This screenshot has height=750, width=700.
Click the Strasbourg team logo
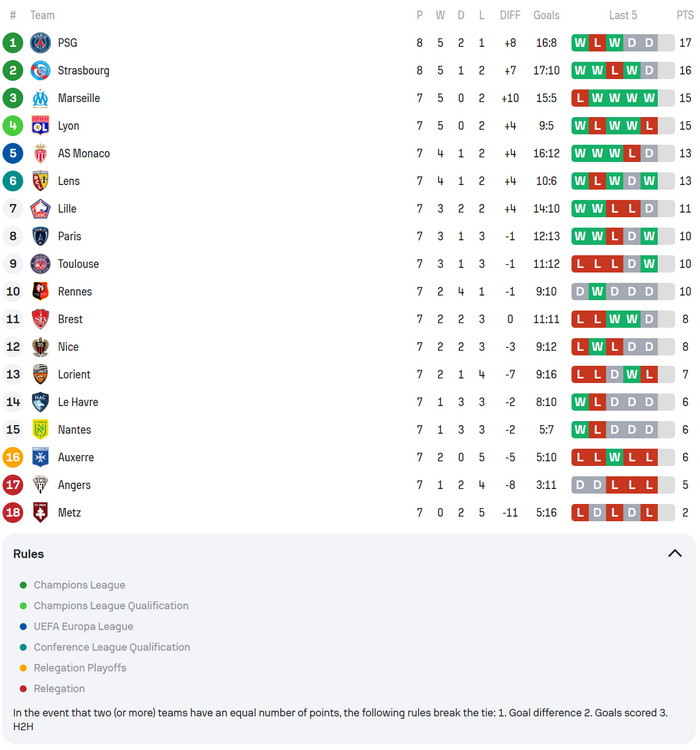point(40,71)
